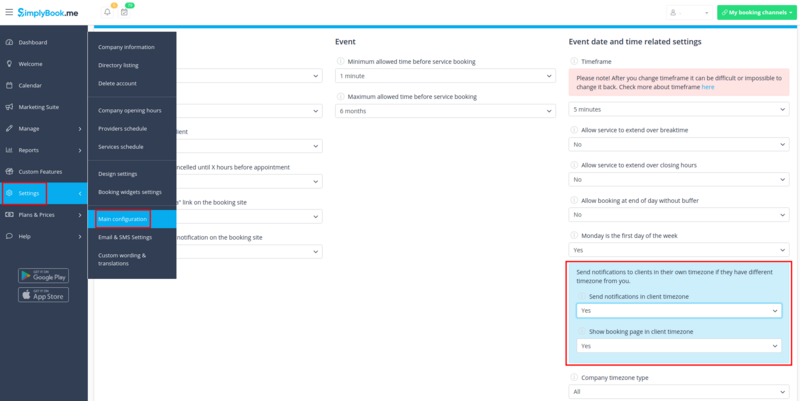Image resolution: width=800 pixels, height=401 pixels.
Task: Open Directory listing settings
Action: point(118,65)
